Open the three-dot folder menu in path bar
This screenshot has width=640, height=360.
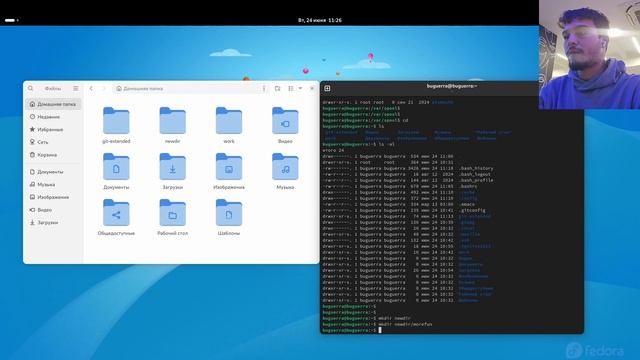(264, 88)
